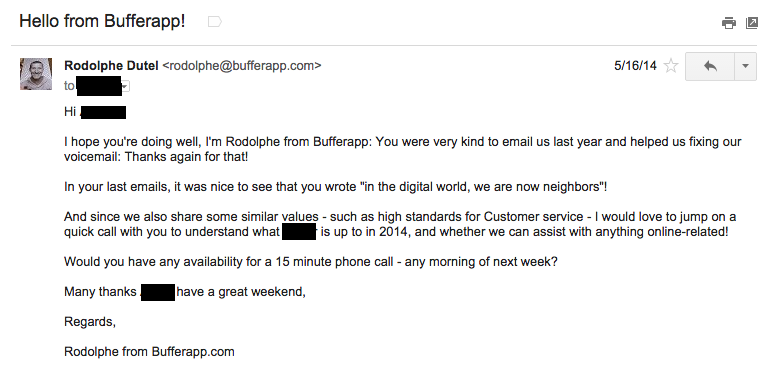
Task: Click the 'Hi' greeting line
Action: (x=95, y=112)
